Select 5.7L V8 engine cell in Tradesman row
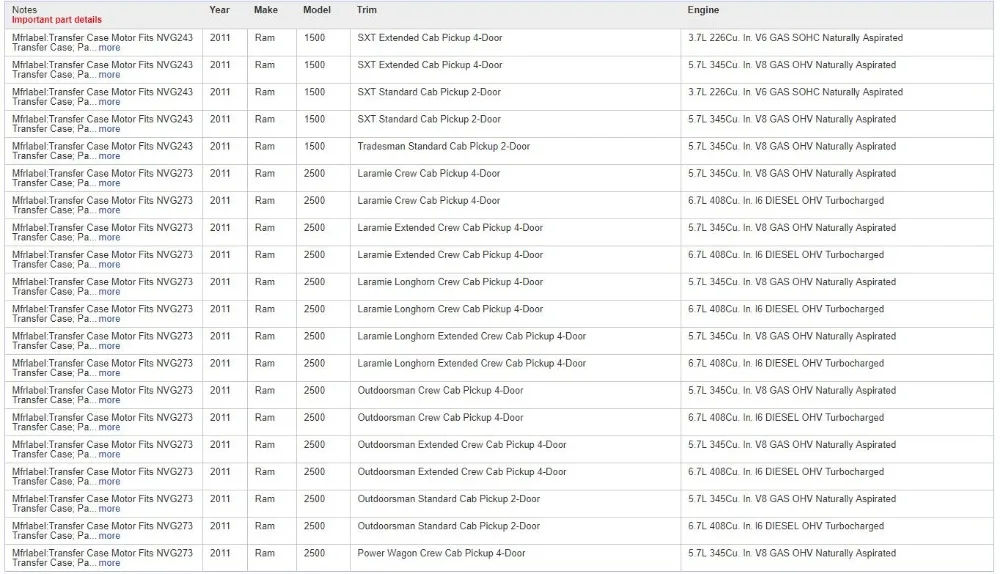The image size is (1000, 574). coord(792,147)
